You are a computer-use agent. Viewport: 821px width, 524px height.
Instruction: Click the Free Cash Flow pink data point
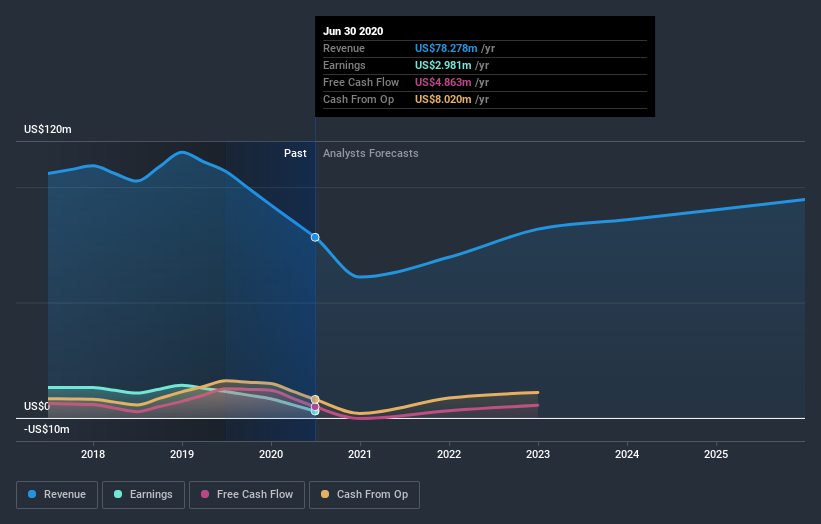(315, 407)
